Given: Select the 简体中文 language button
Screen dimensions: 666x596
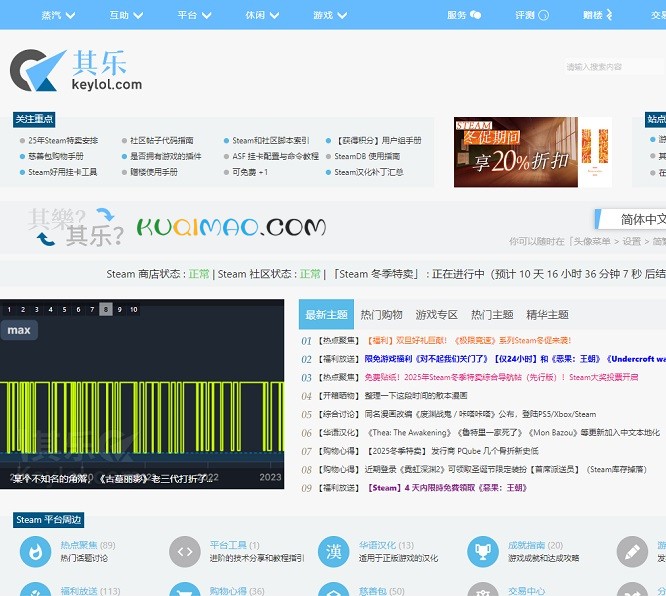Looking at the screenshot, I should [630, 219].
